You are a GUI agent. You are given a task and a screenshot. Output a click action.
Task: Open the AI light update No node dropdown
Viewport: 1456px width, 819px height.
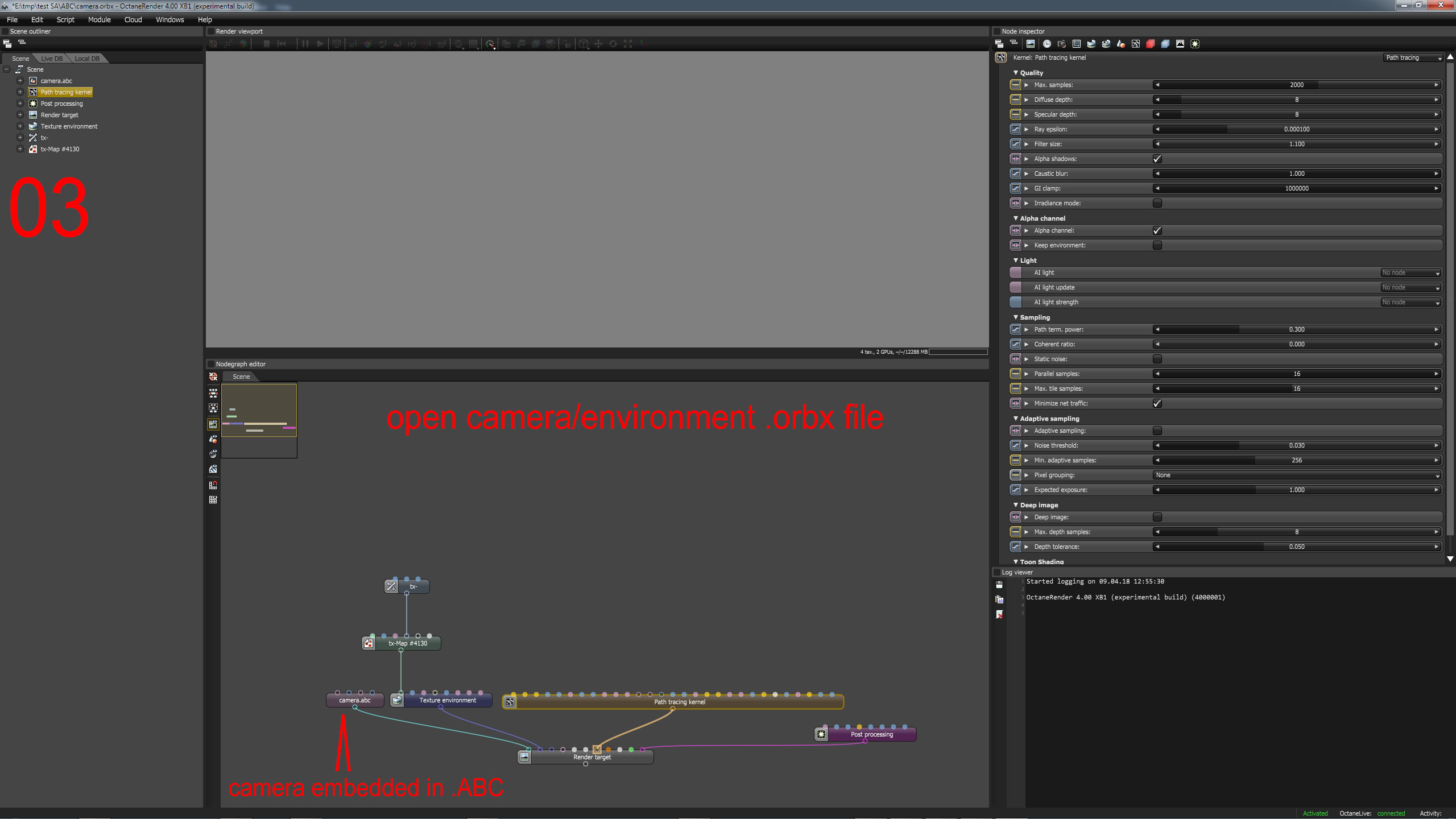1410,287
